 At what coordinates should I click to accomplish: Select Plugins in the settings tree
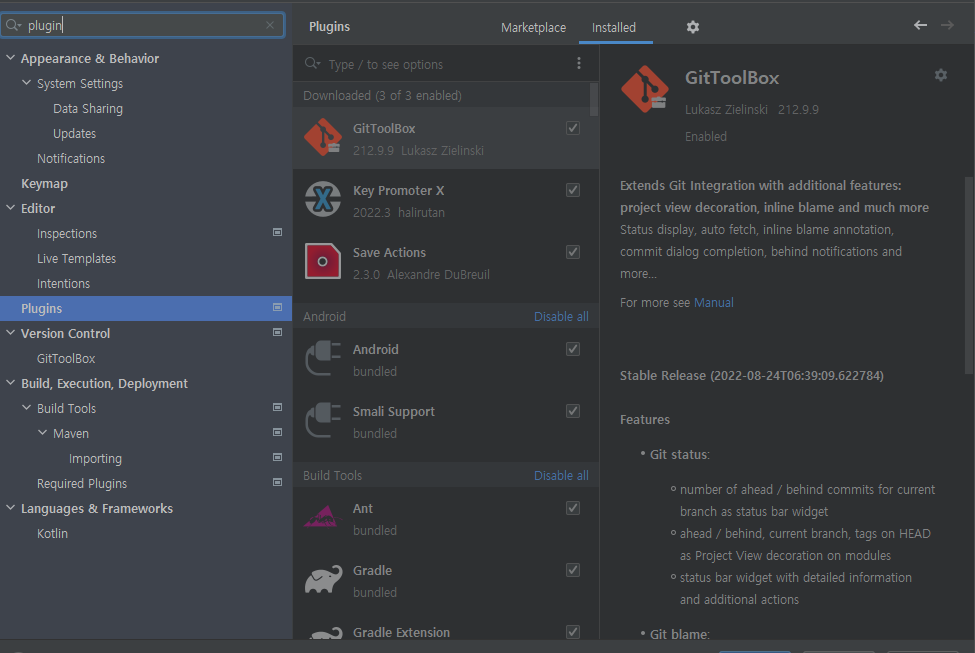tap(146, 308)
